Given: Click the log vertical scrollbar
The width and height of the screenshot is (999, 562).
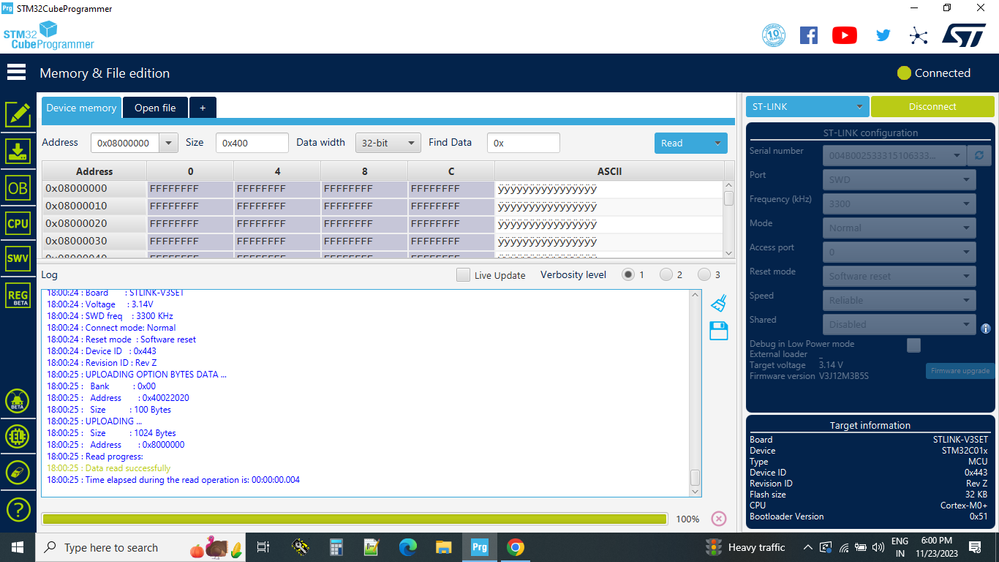Looking at the screenshot, I should (695, 393).
